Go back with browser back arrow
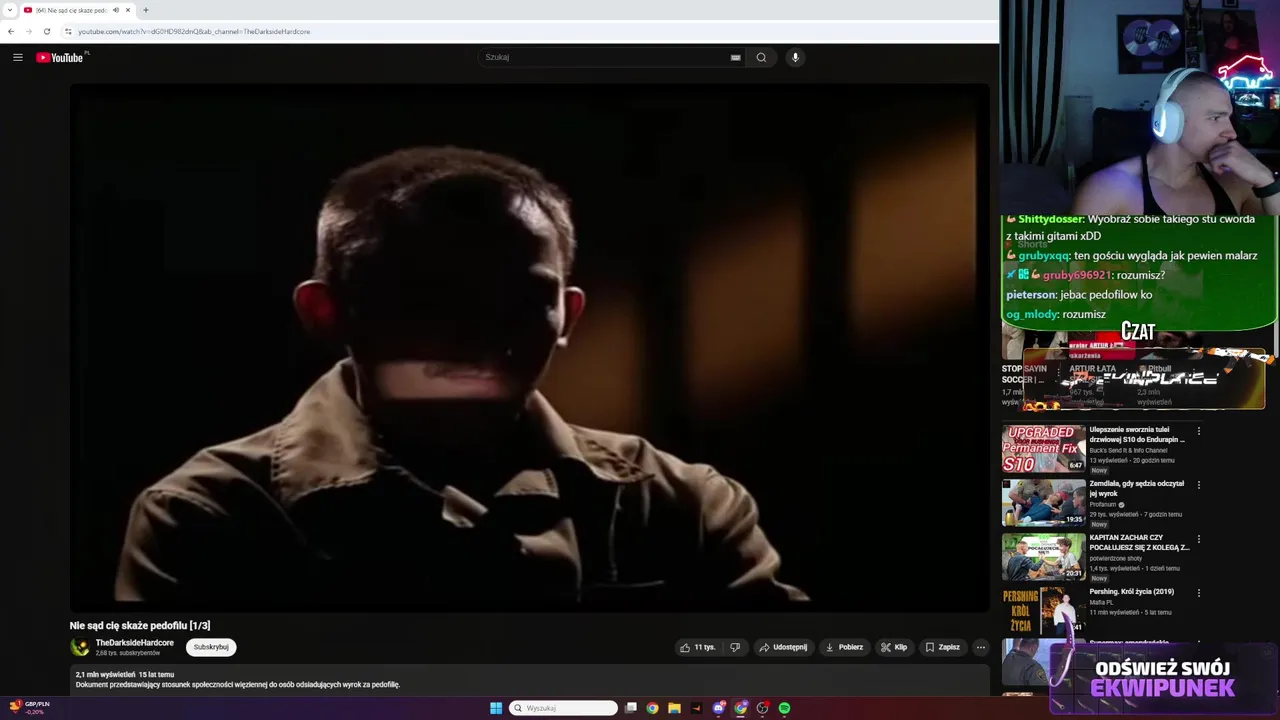1280x720 pixels. (11, 31)
